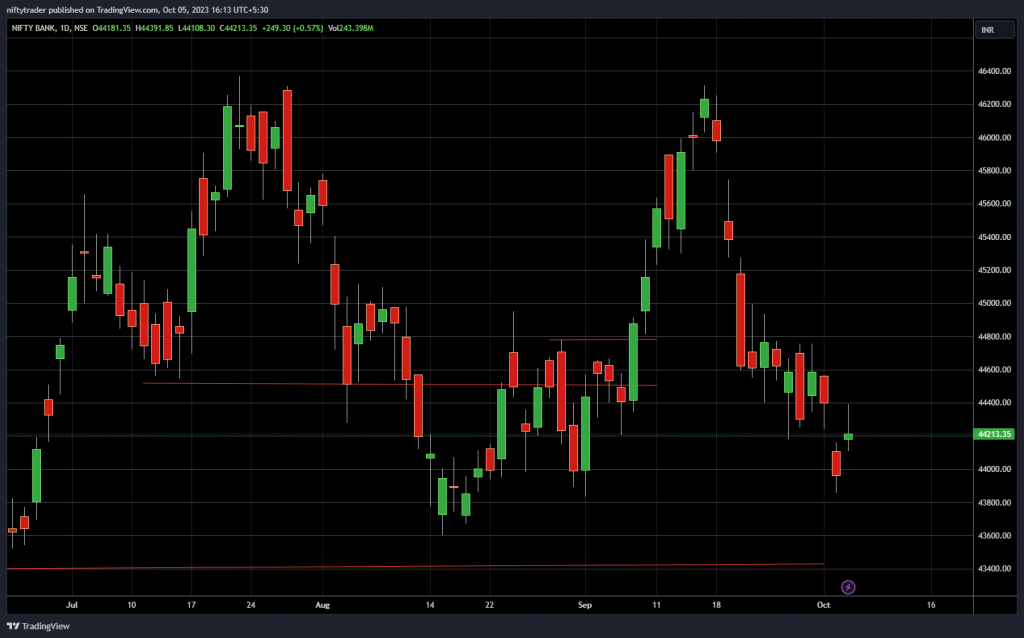The image size is (1024, 638).
Task: Click the low value L44108.30
Action: (x=197, y=28)
